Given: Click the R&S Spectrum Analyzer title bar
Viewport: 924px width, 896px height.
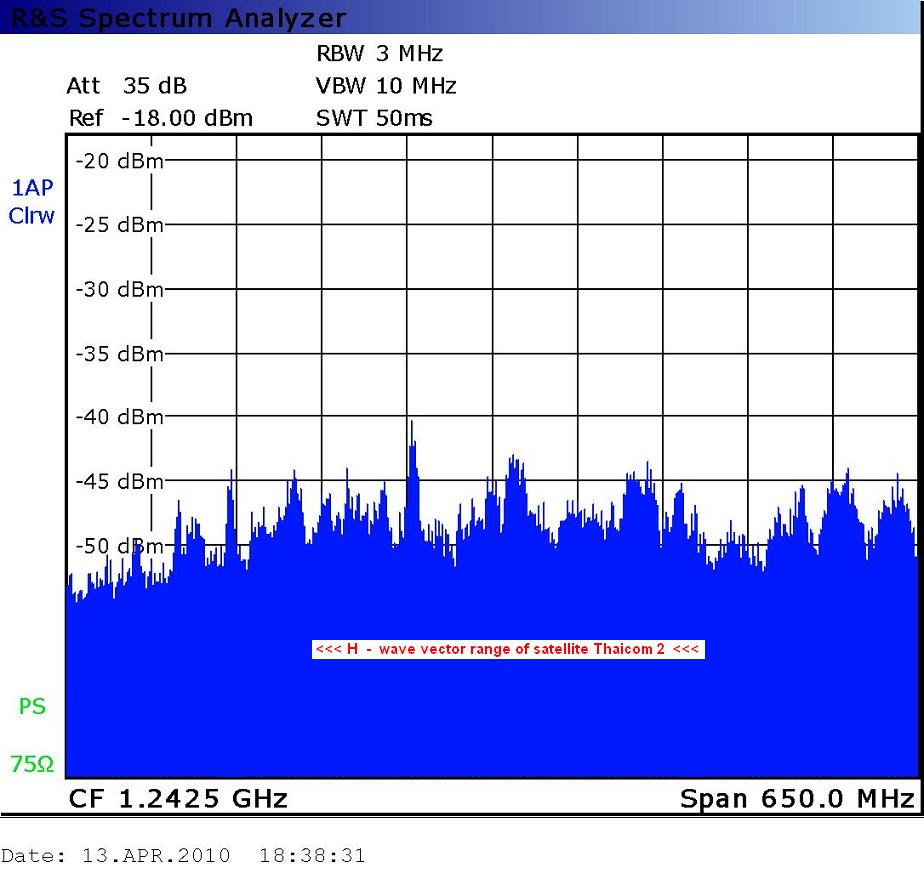Looking at the screenshot, I should (x=180, y=18).
